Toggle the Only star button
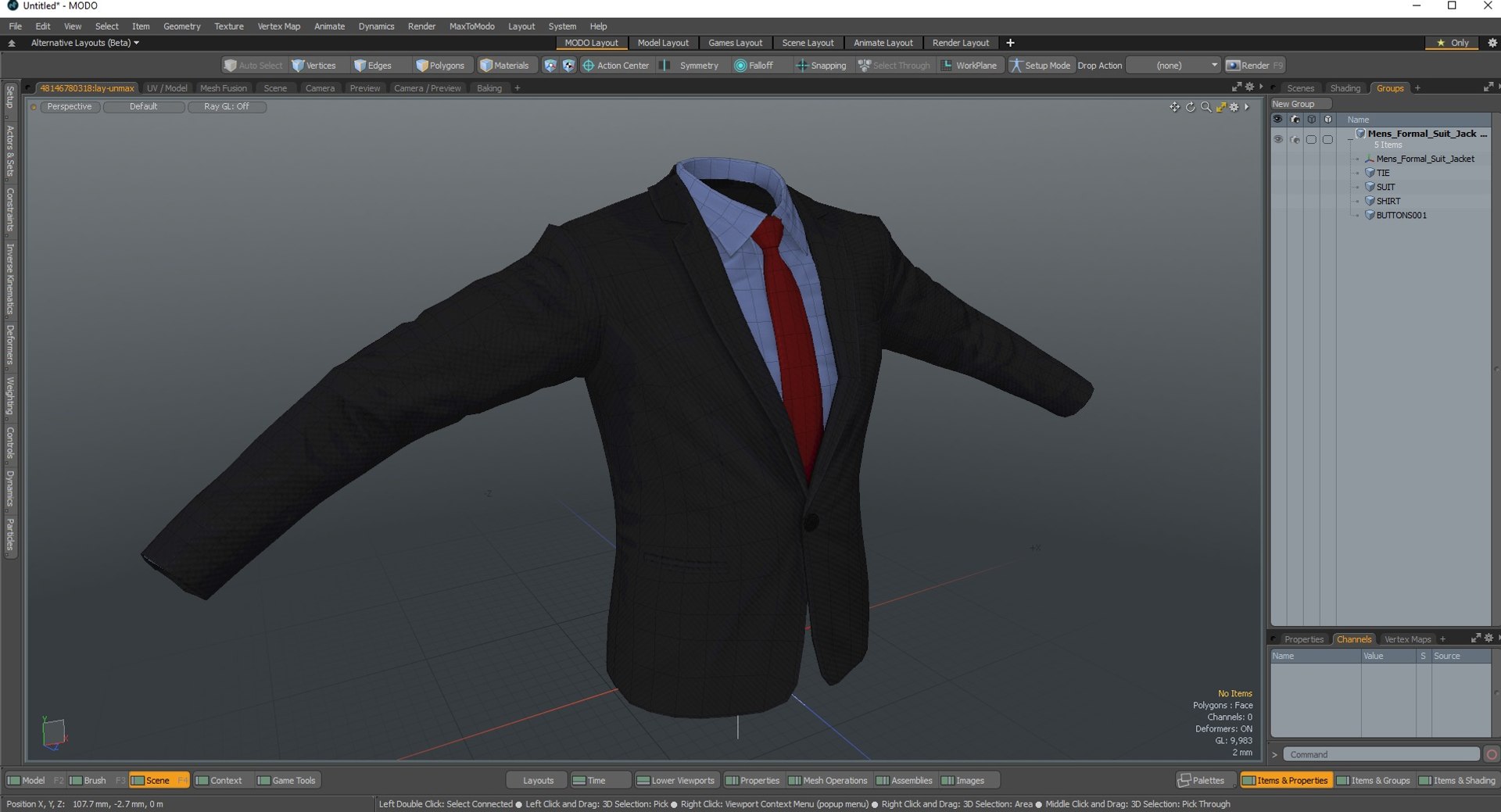 1453,43
